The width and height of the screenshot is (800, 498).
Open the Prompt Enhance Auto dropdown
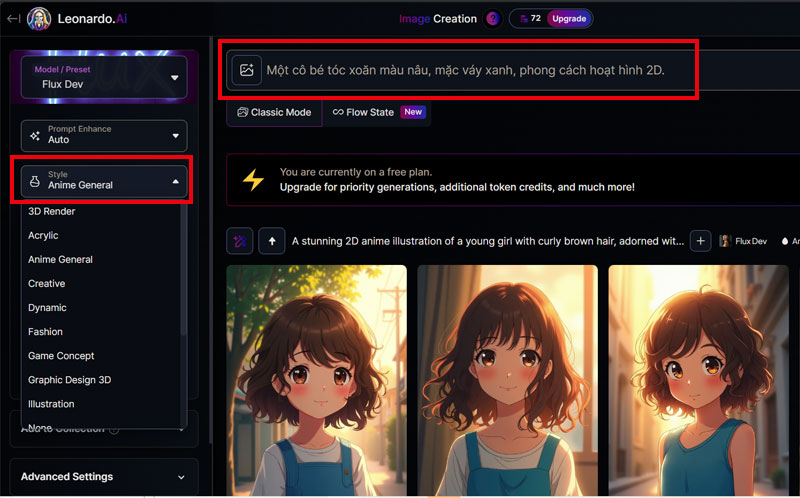(104, 135)
